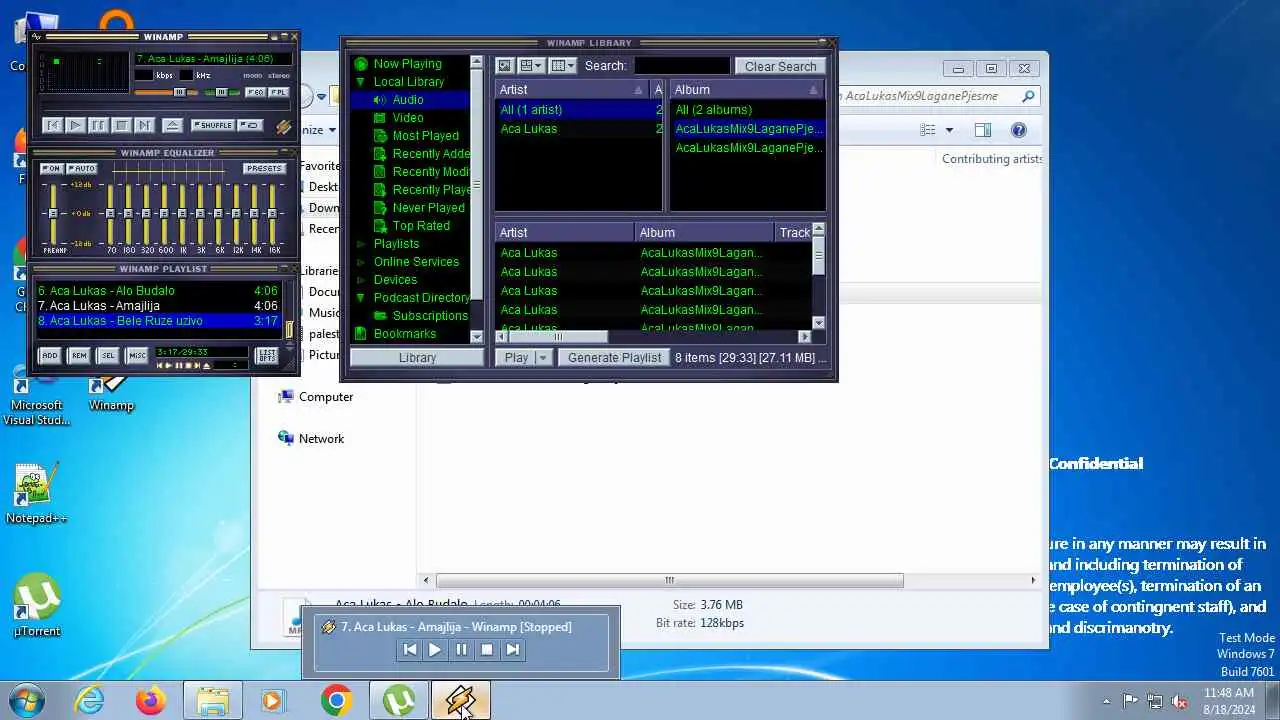This screenshot has height=720, width=1280.
Task: Expand the Devices tree node
Action: (361, 280)
